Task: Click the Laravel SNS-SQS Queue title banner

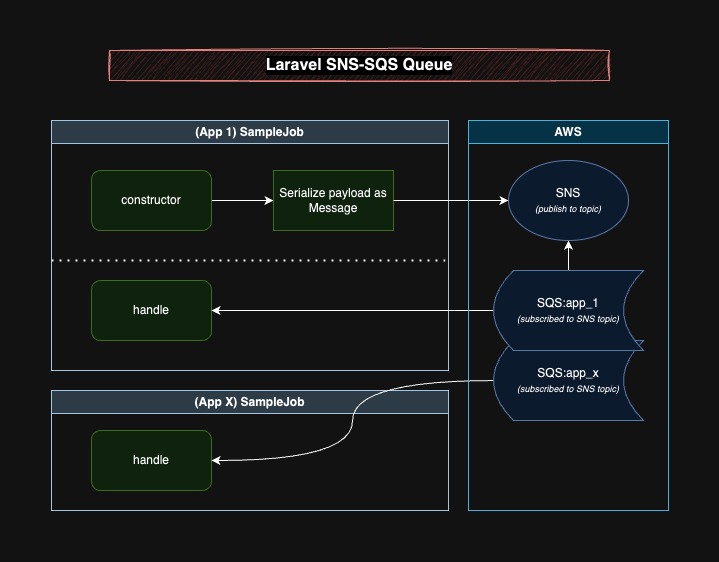Action: tap(359, 65)
